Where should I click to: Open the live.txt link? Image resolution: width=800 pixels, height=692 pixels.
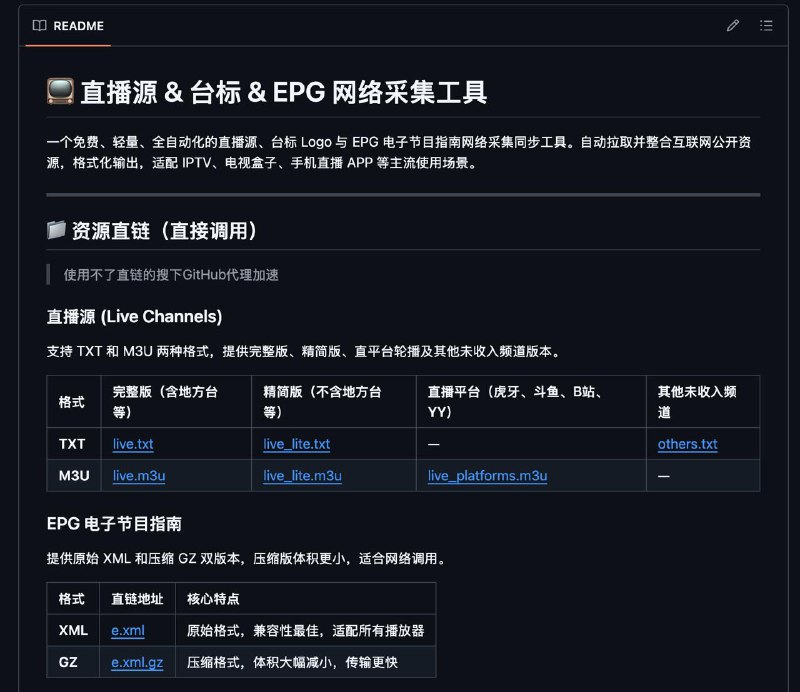coord(133,444)
